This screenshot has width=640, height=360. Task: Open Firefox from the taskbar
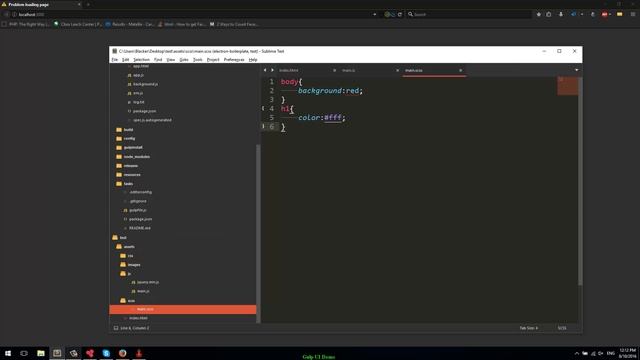122,353
